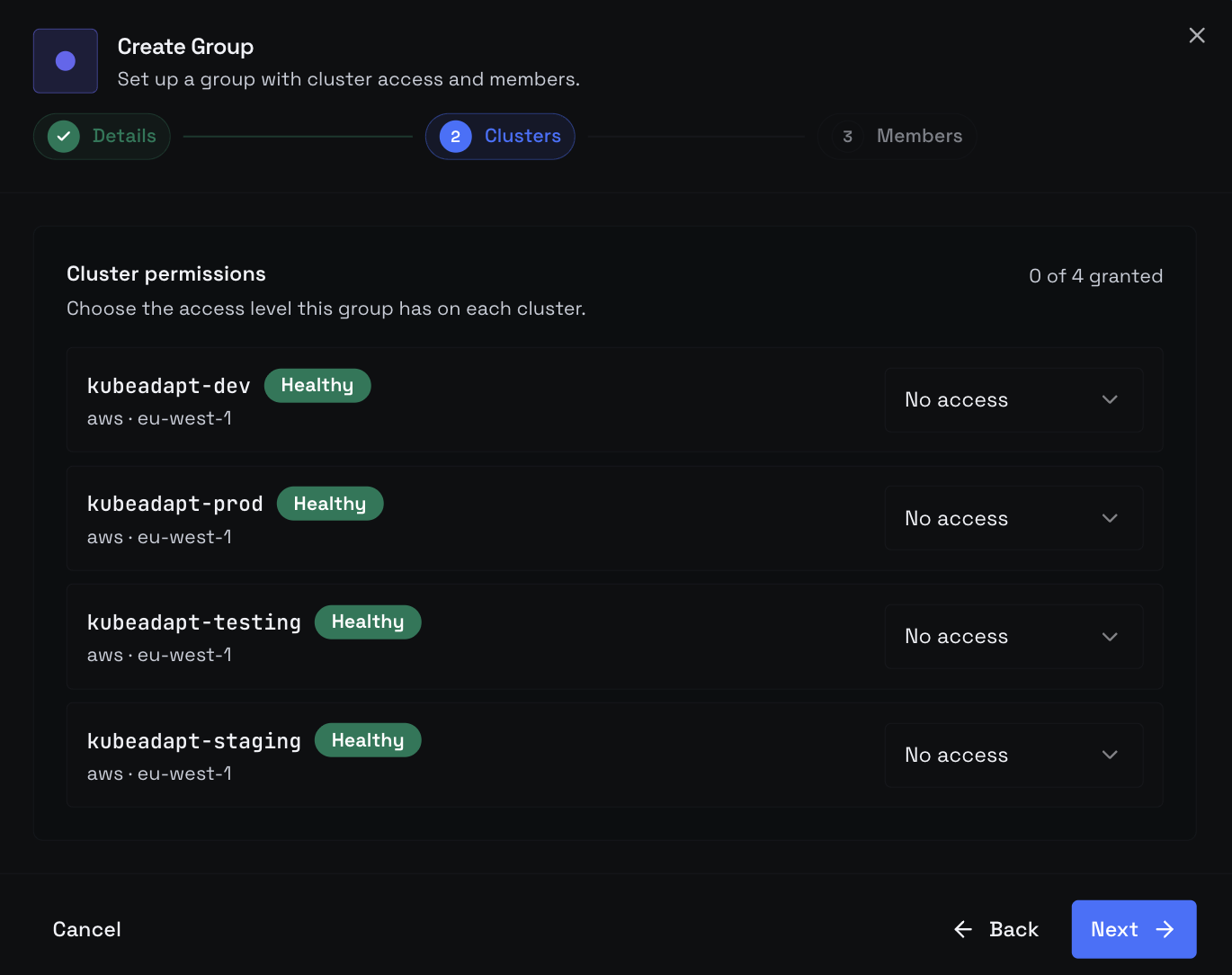The height and width of the screenshot is (975, 1232).
Task: Click the left arrow icon beside Back
Action: click(x=963, y=929)
